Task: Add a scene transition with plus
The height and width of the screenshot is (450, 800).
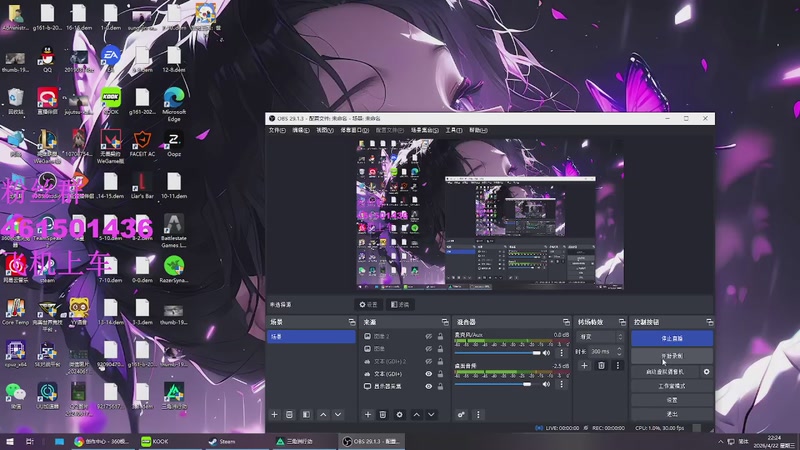Action: [585, 365]
